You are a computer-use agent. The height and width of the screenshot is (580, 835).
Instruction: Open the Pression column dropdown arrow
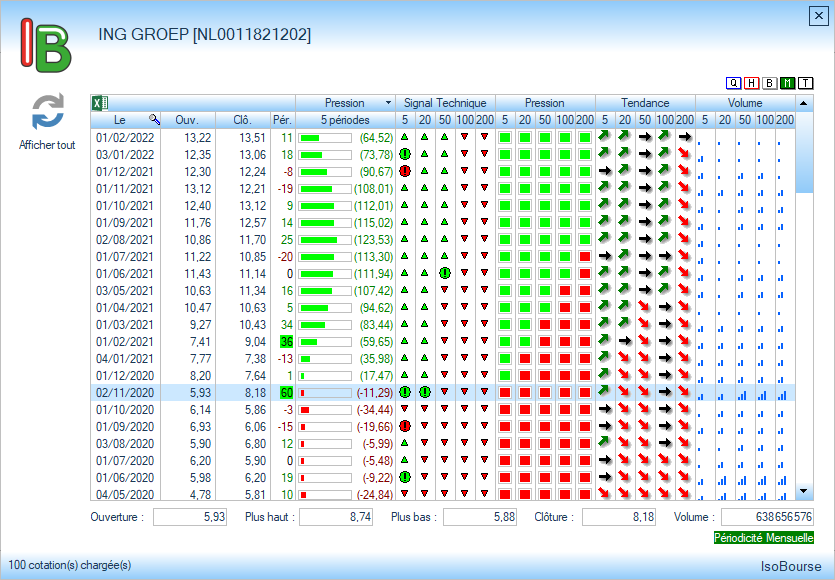[x=388, y=103]
